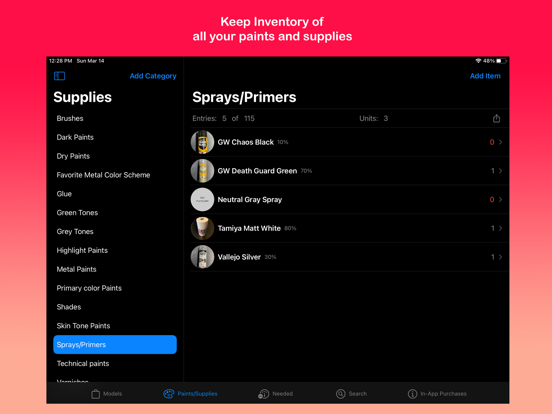This screenshot has width=552, height=414.
Task: Expand Neutral Gray Spray chevron
Action: tap(500, 200)
